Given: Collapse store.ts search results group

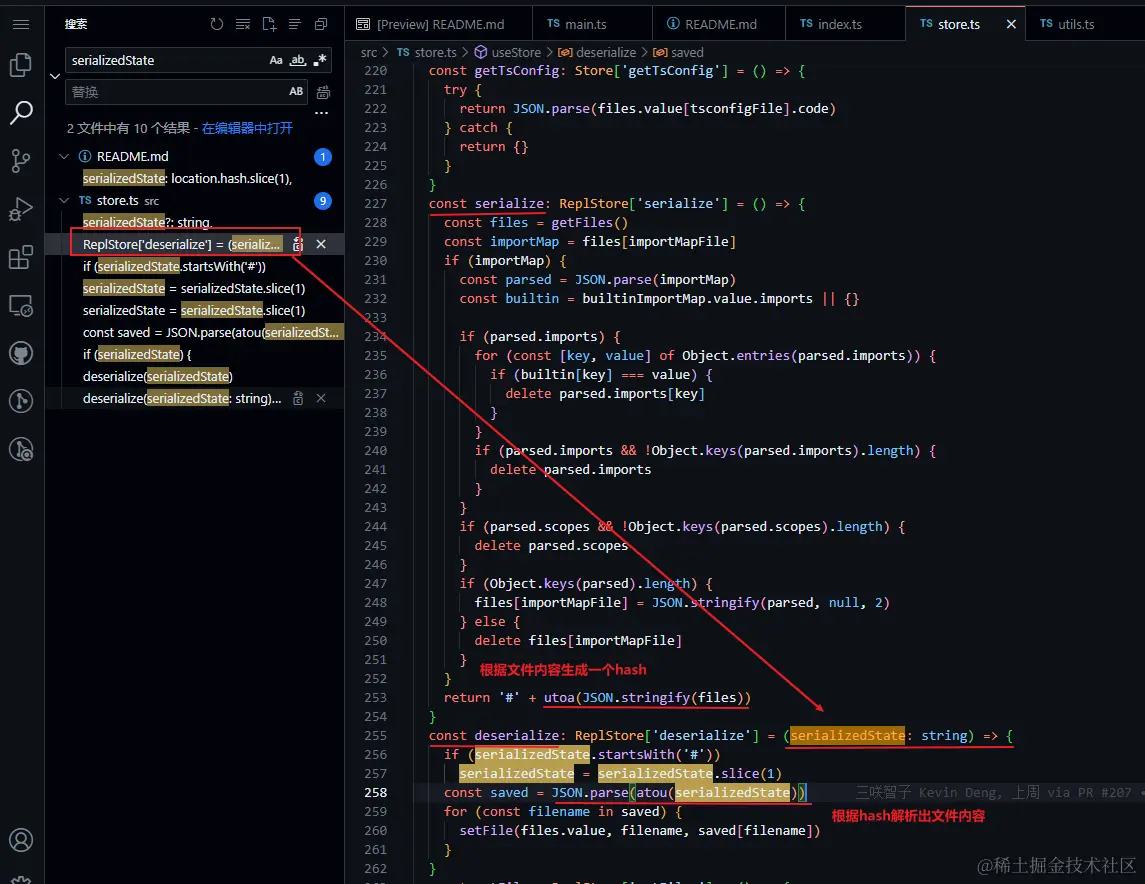Looking at the screenshot, I should [x=64, y=200].
